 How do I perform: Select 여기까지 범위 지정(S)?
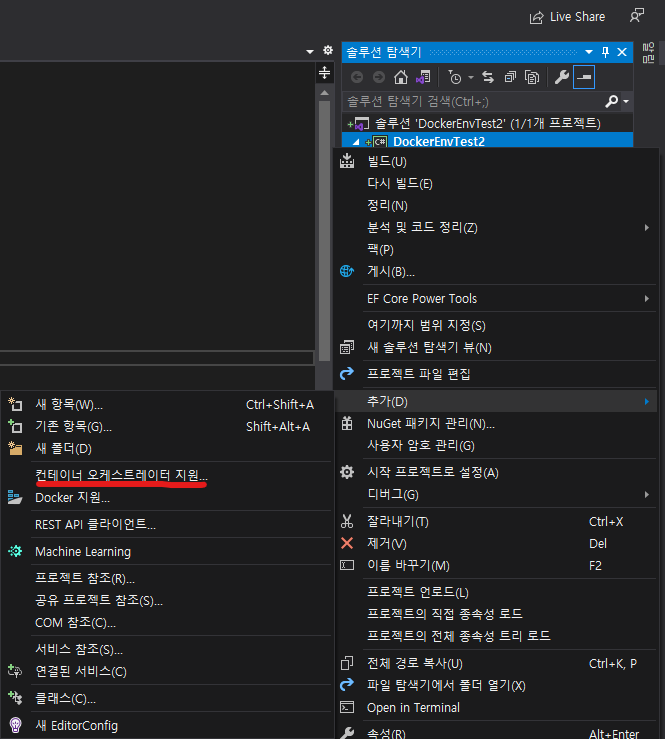point(495,325)
